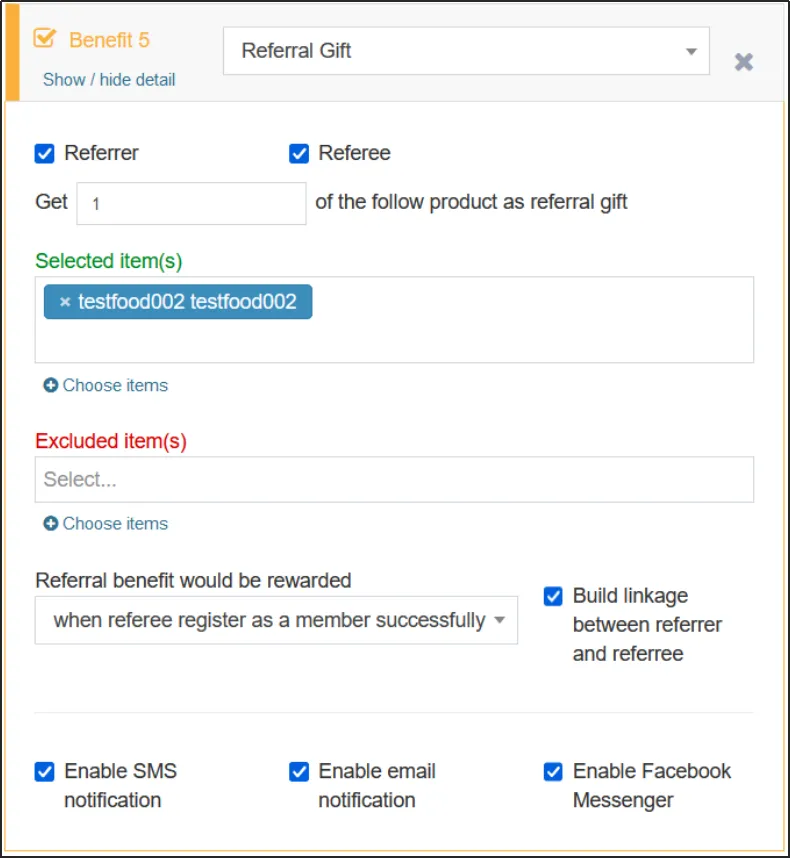This screenshot has height=859, width=790.
Task: Uncheck the Referrer checkbox
Action: click(x=44, y=153)
